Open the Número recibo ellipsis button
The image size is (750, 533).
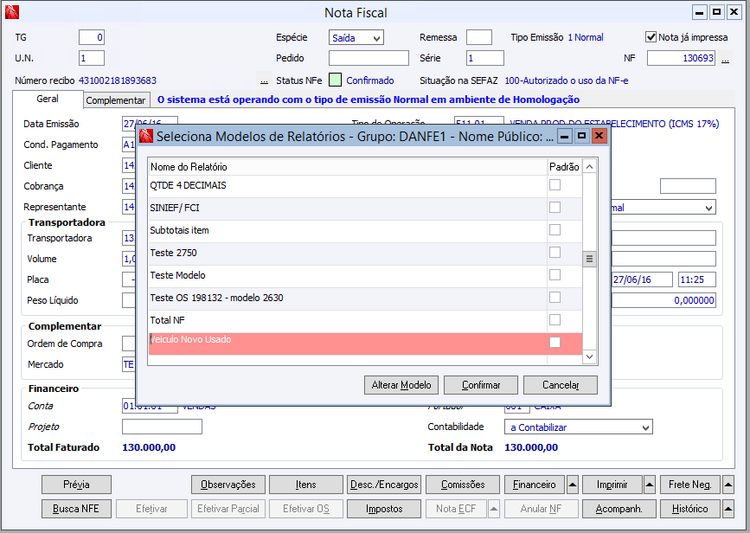point(264,80)
